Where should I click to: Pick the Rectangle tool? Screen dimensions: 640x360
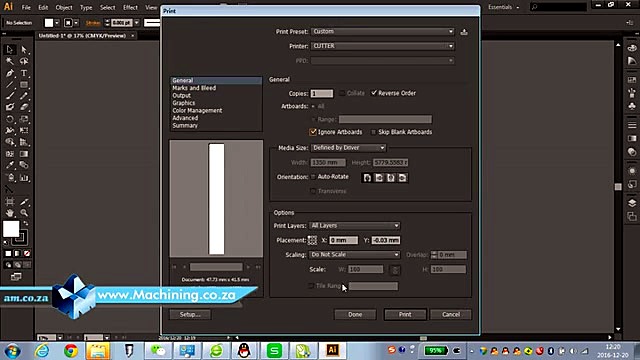point(24,84)
